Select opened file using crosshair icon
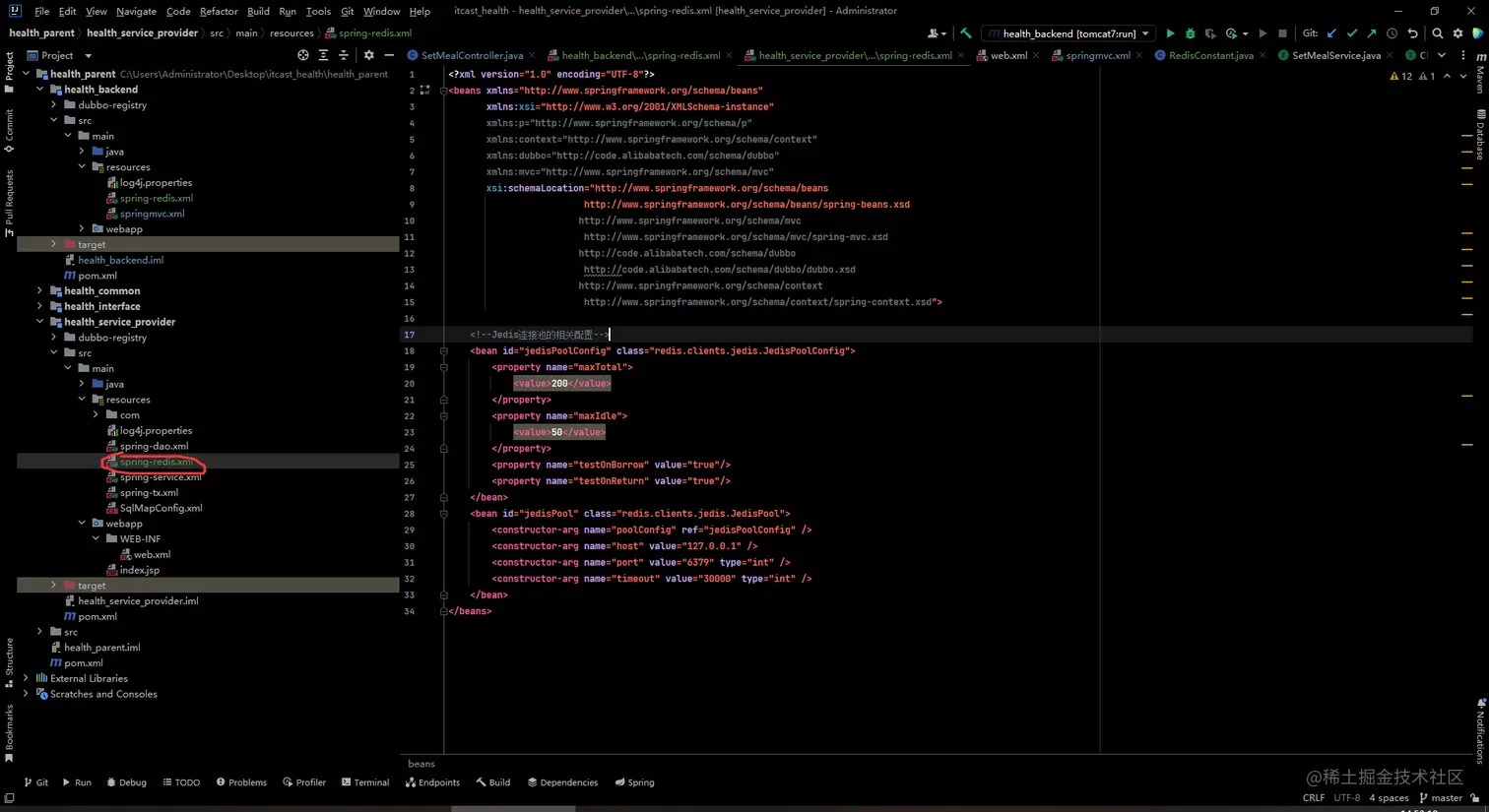Screen dimensions: 1489x812 (302, 56)
